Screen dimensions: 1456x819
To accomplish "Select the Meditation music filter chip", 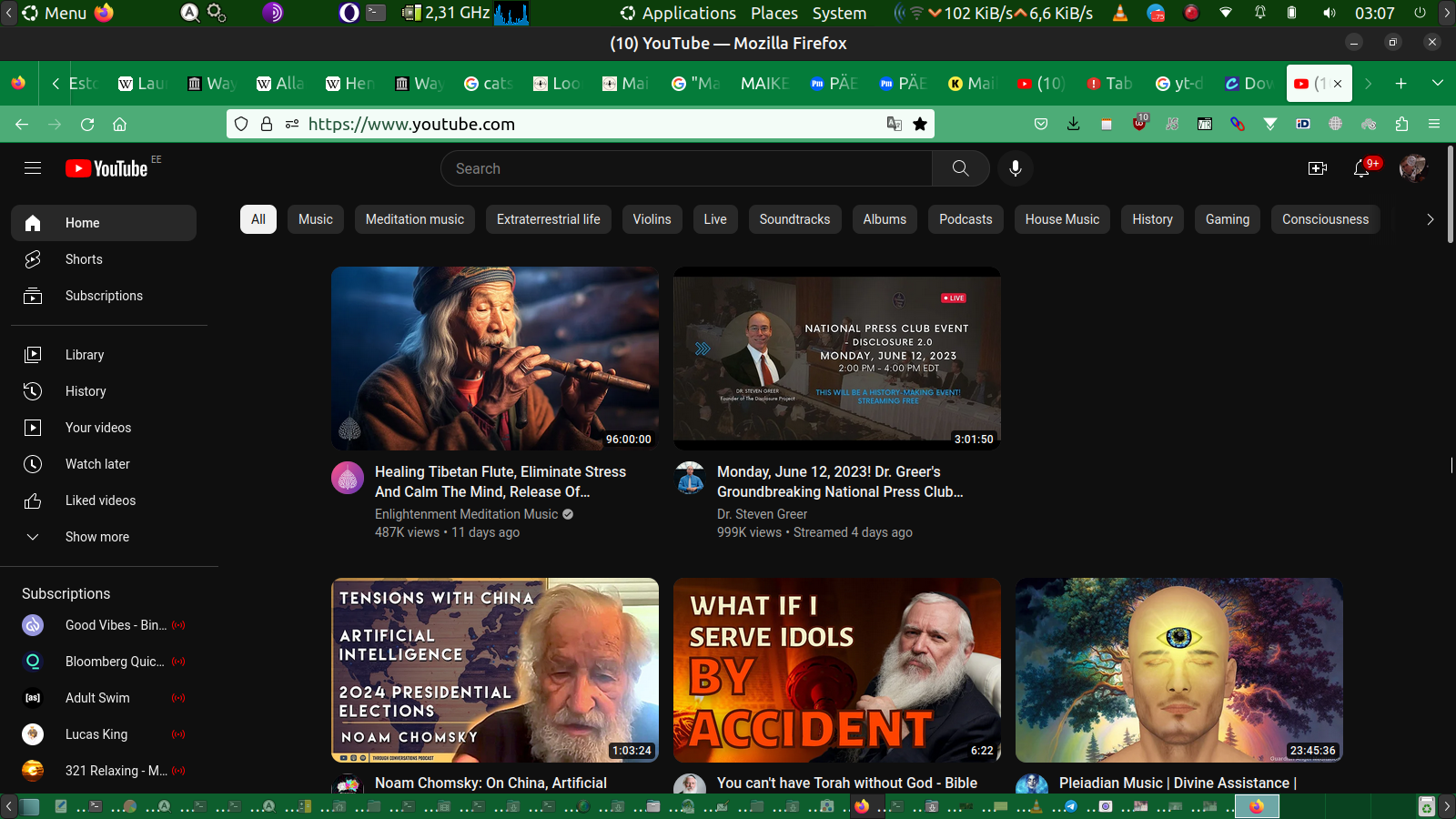I will pos(414,219).
